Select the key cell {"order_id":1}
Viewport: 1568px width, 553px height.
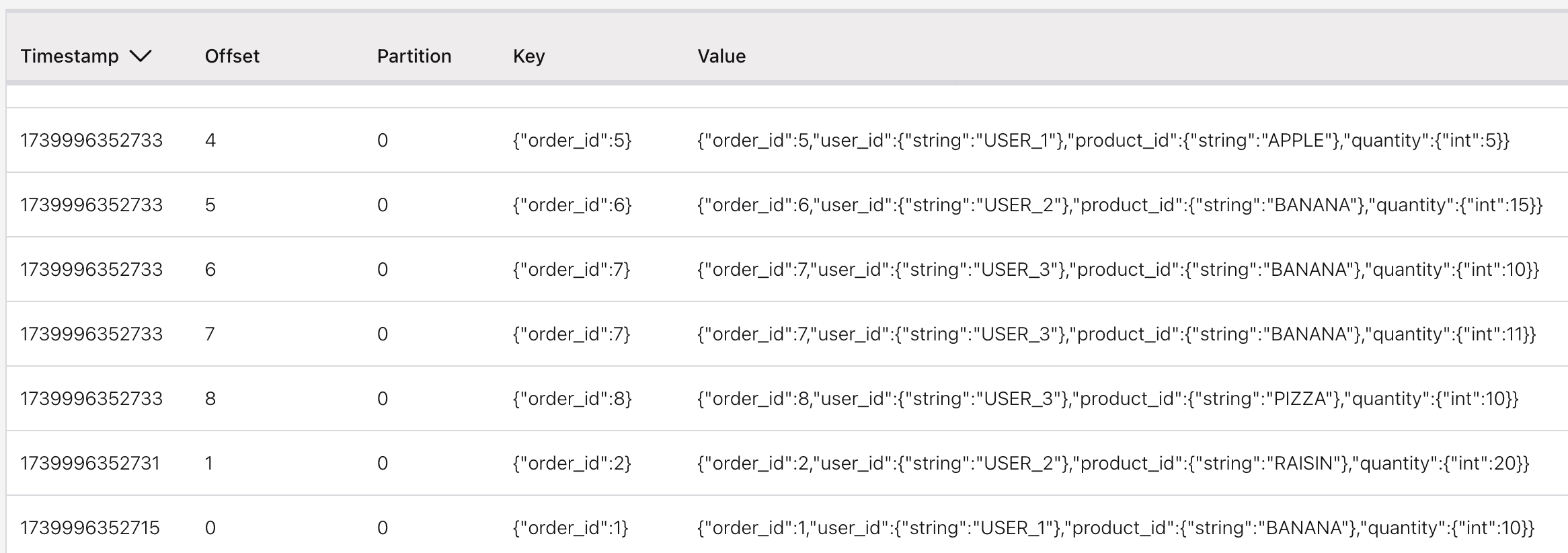point(570,528)
